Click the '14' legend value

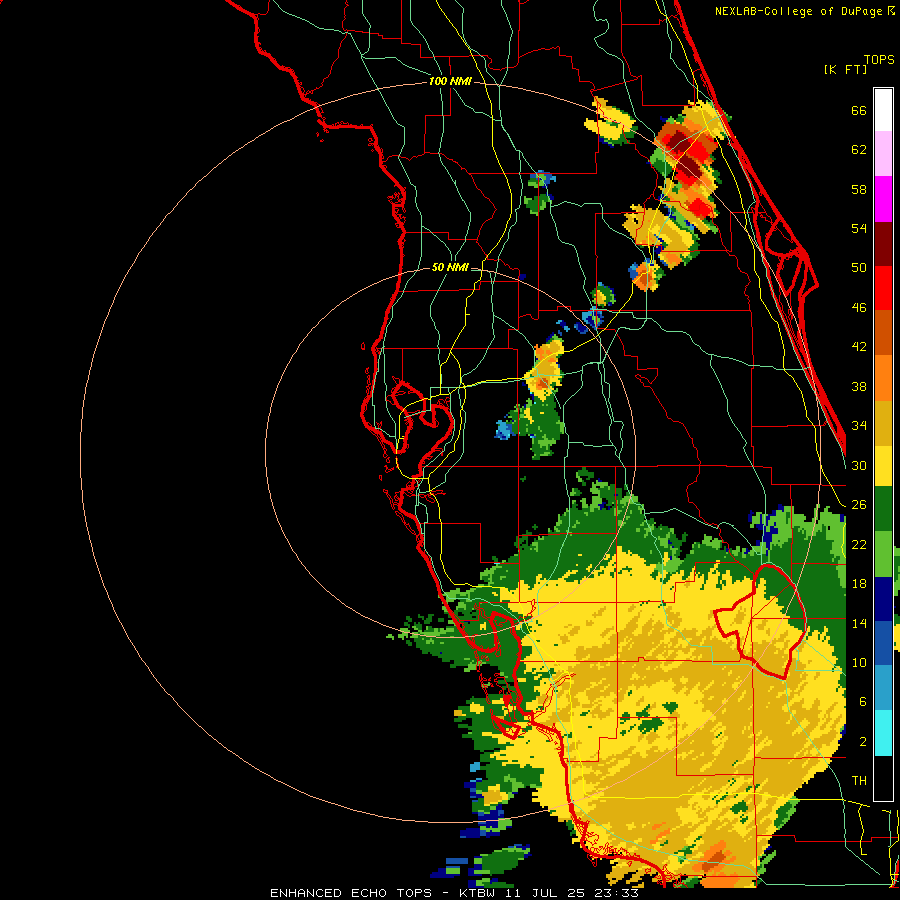tap(859, 623)
